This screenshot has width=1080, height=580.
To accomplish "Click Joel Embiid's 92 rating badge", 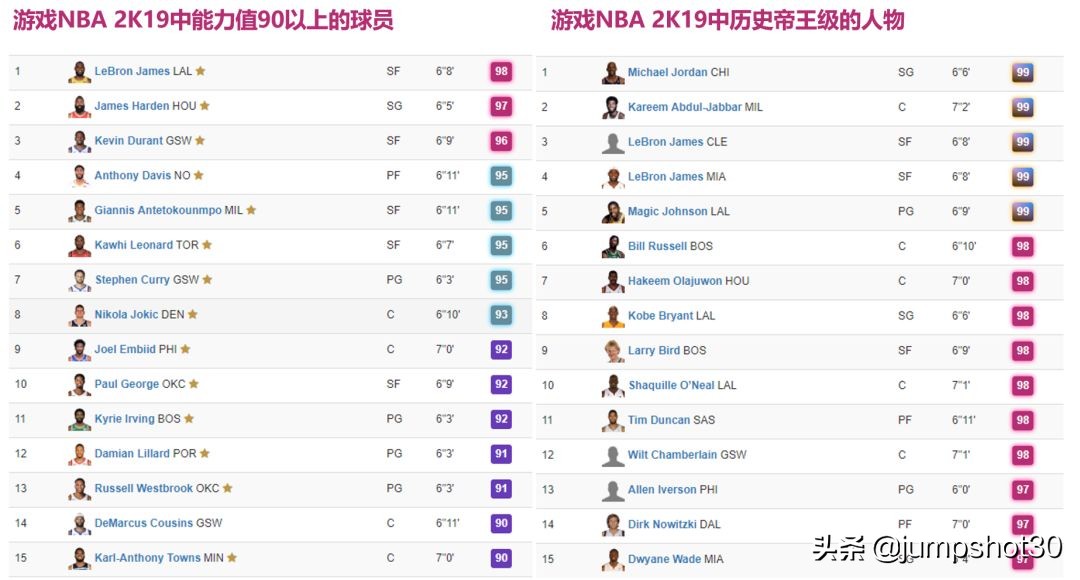I will point(501,350).
